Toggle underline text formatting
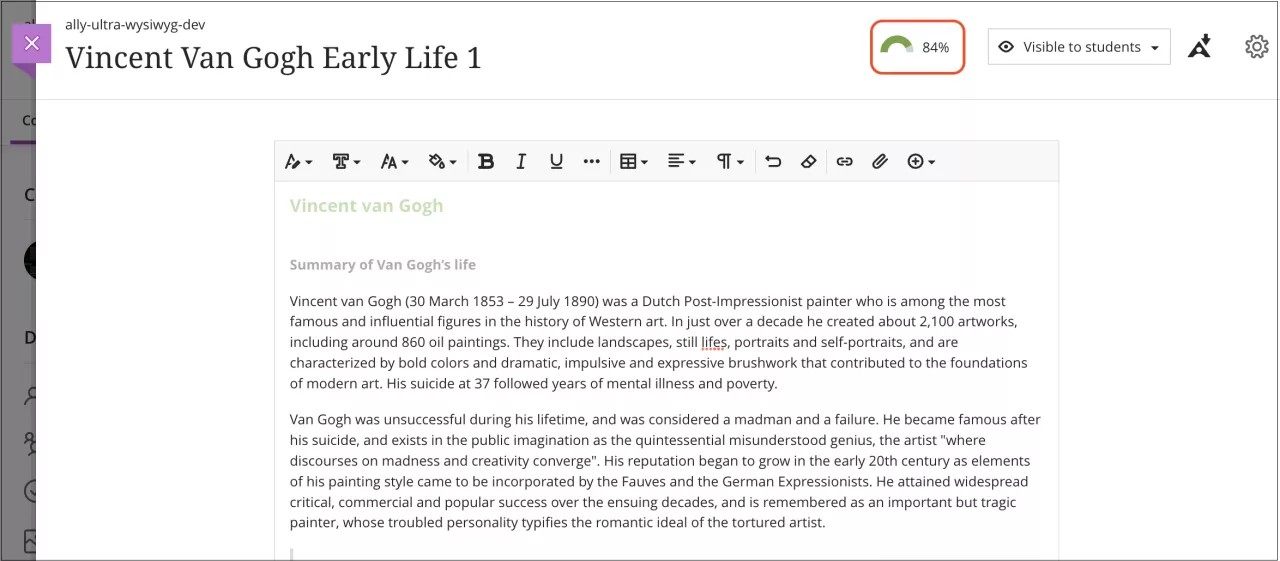Screen dimensions: 1280x561 [556, 161]
